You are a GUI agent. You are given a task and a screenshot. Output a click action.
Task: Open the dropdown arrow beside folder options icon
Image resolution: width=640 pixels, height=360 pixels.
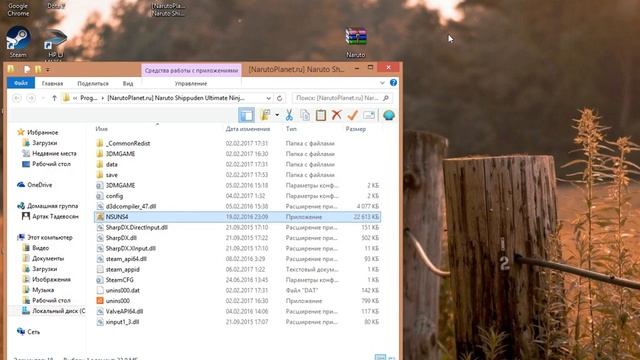[277, 115]
